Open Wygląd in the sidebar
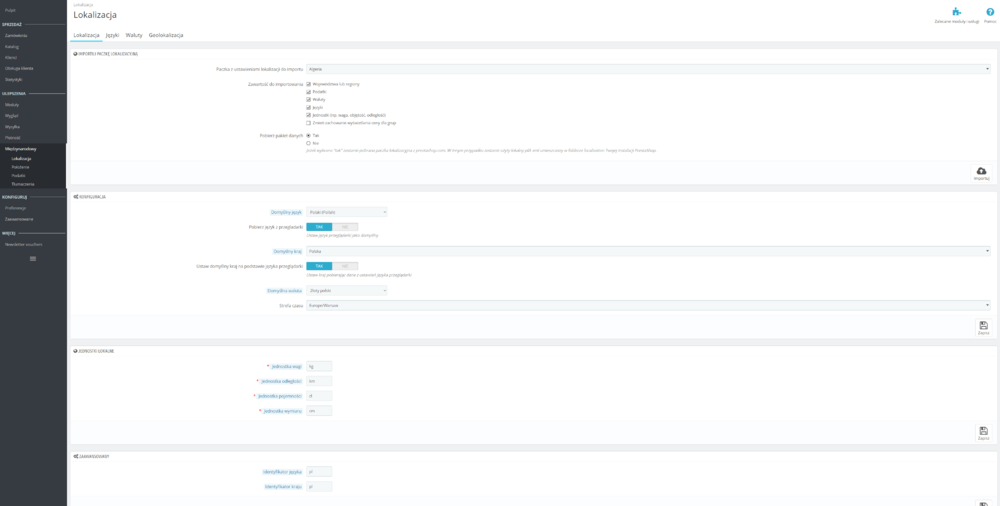This screenshot has height=506, width=1000. click(11, 115)
